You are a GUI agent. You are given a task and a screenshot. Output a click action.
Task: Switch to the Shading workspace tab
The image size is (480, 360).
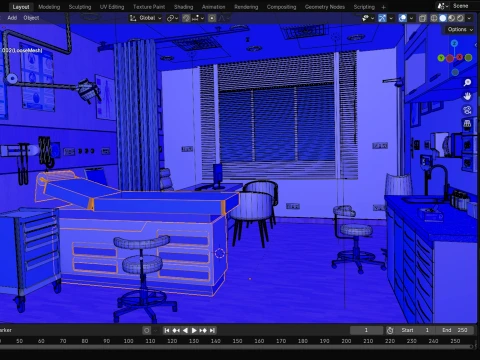(x=183, y=7)
